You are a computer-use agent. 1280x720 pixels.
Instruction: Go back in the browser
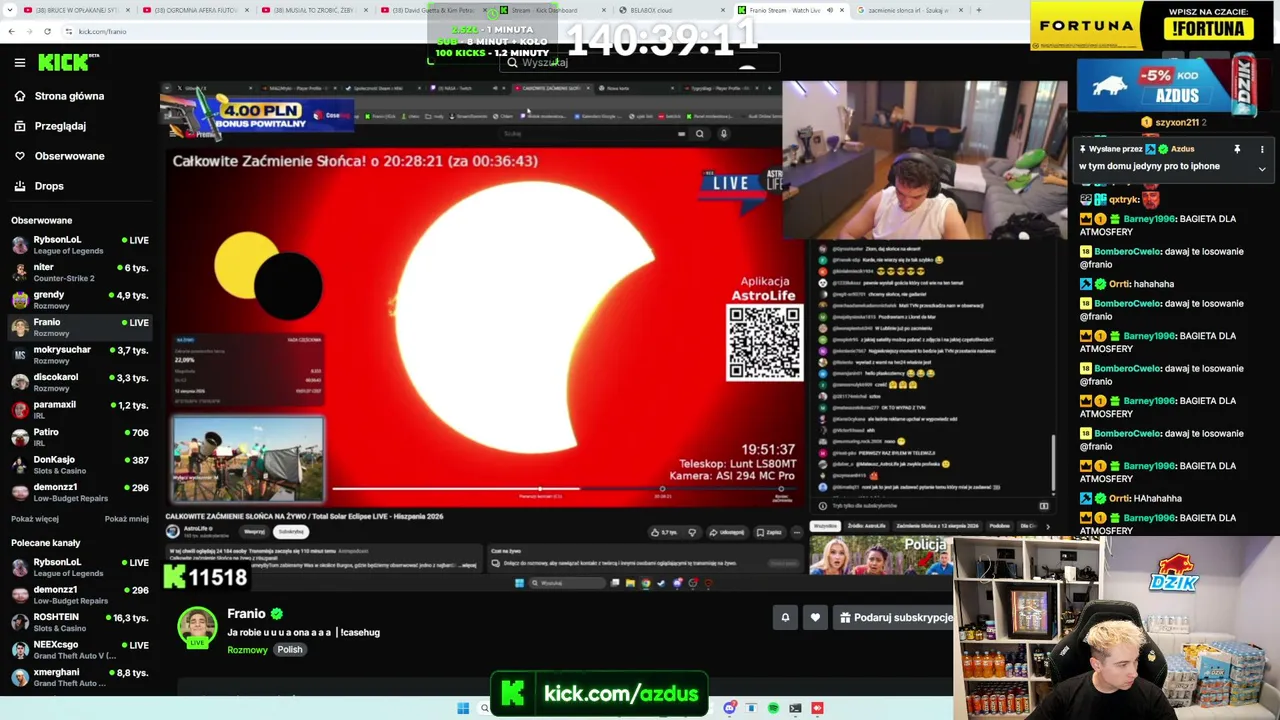click(x=11, y=31)
